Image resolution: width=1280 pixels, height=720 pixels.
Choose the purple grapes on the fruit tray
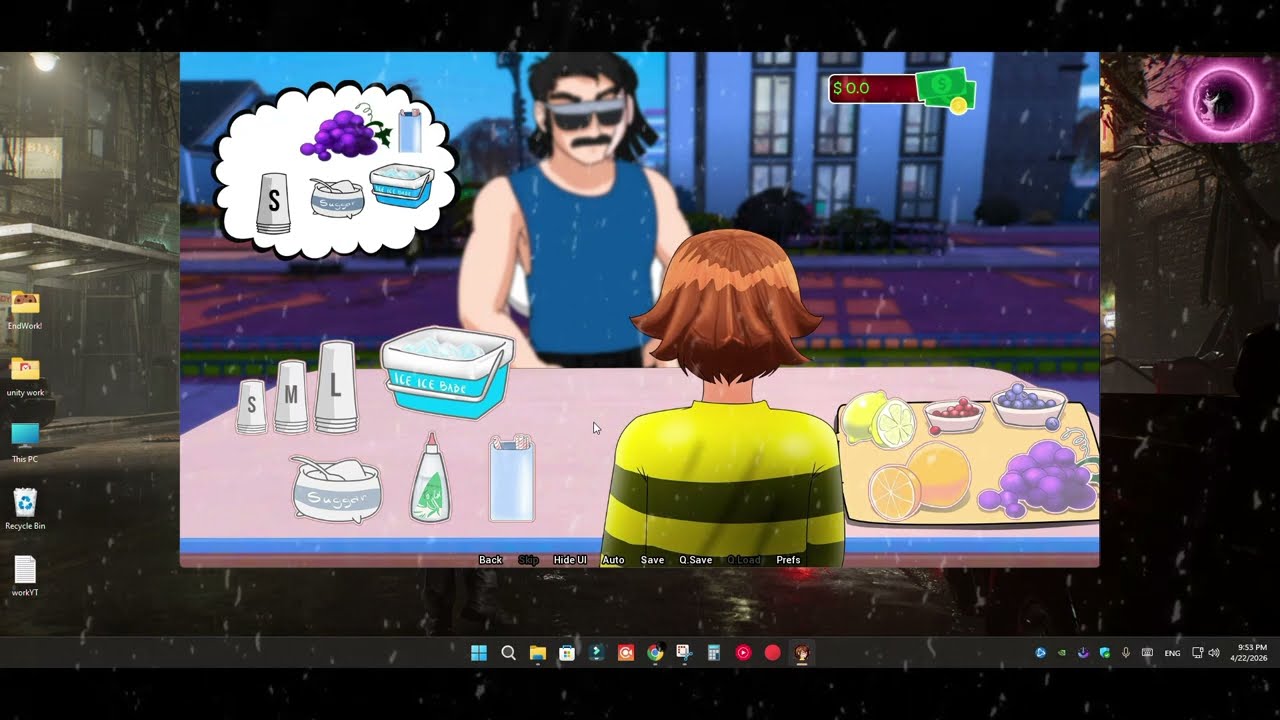[1038, 480]
